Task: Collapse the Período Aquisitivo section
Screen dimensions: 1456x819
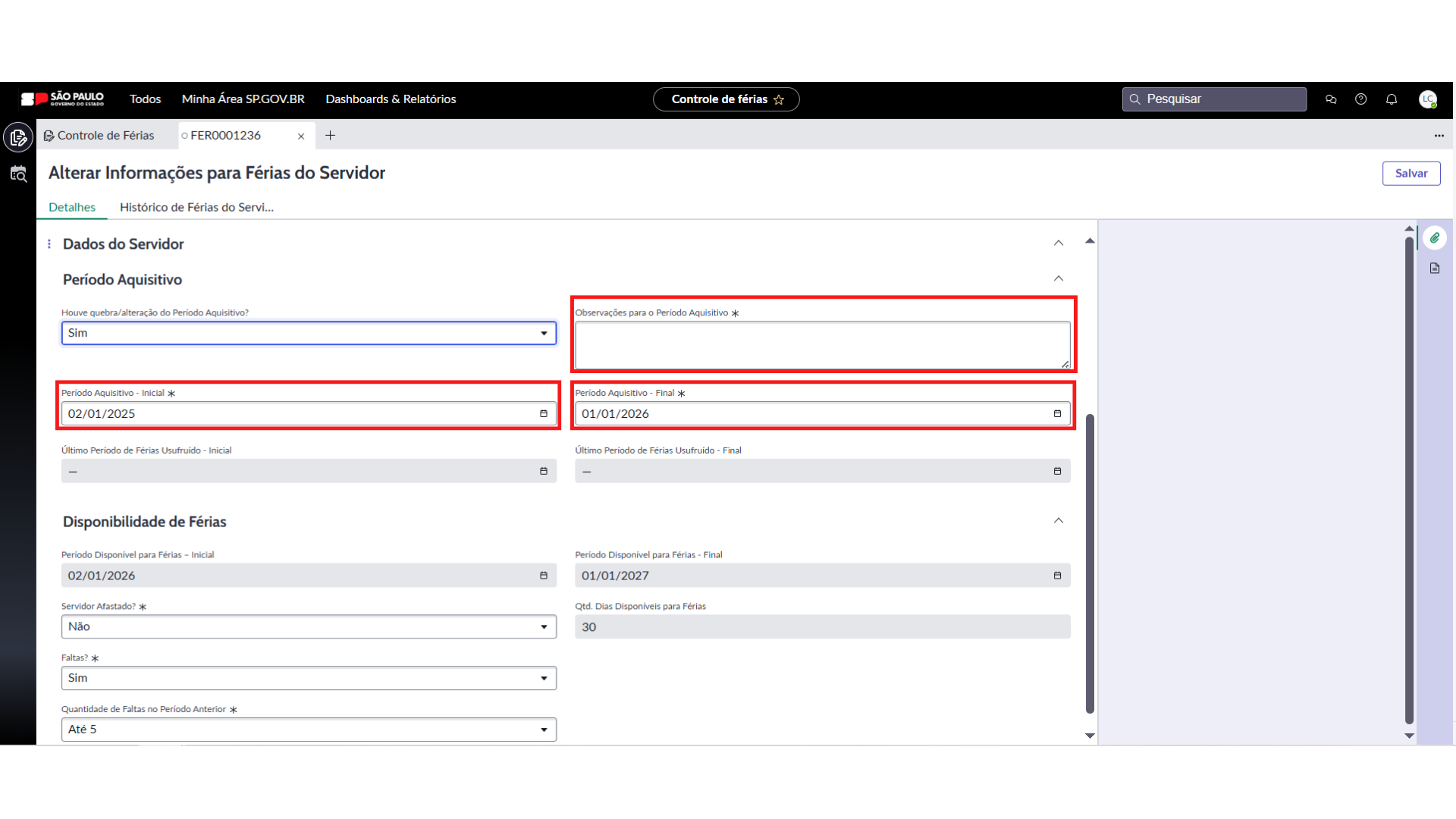Action: coord(1059,279)
